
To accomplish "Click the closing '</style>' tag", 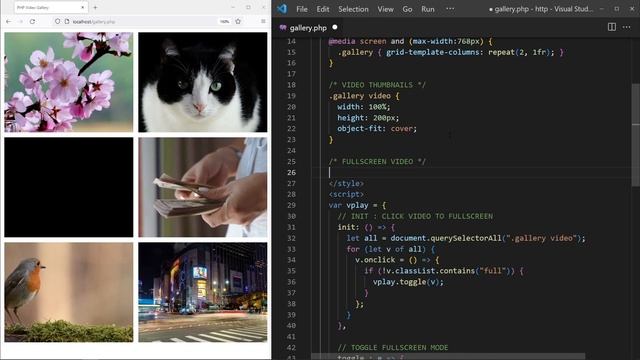I will click(346, 184).
